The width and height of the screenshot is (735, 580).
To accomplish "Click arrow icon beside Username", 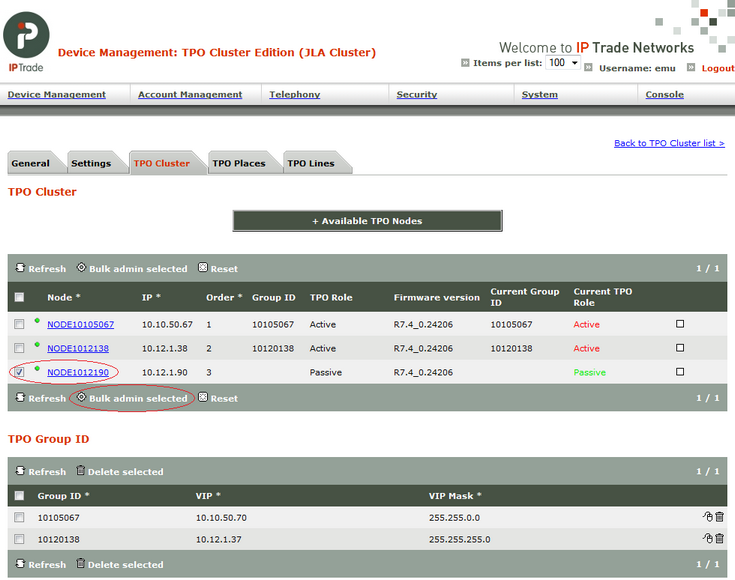I will (588, 68).
